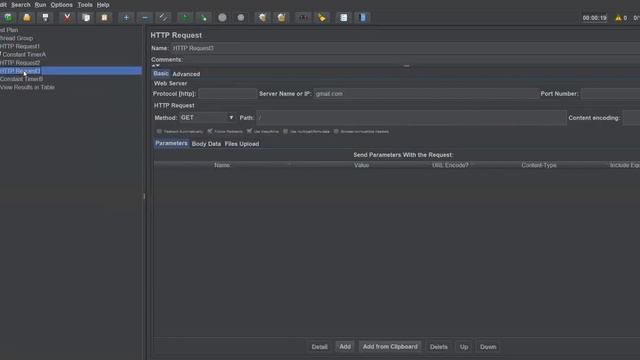Screen dimensions: 640x360
Task: Click the Down button
Action: 488,347
